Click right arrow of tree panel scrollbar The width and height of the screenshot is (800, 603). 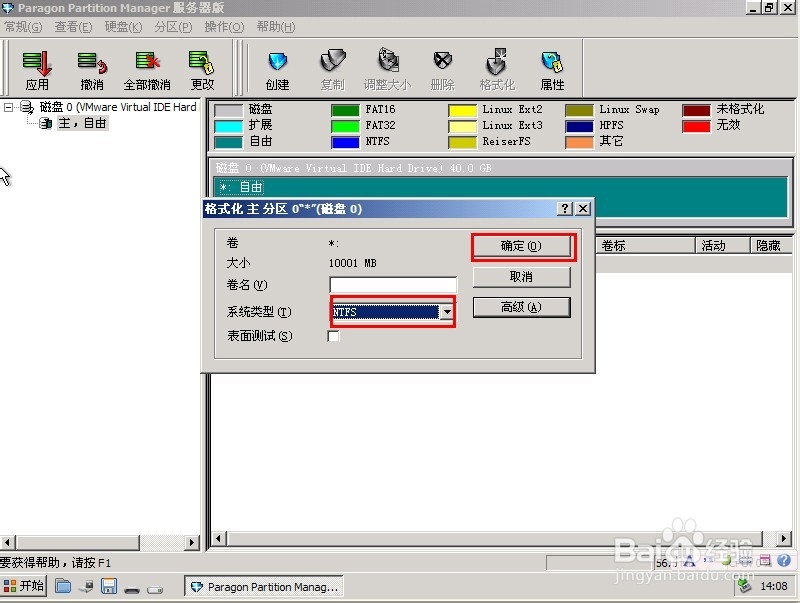coord(192,542)
